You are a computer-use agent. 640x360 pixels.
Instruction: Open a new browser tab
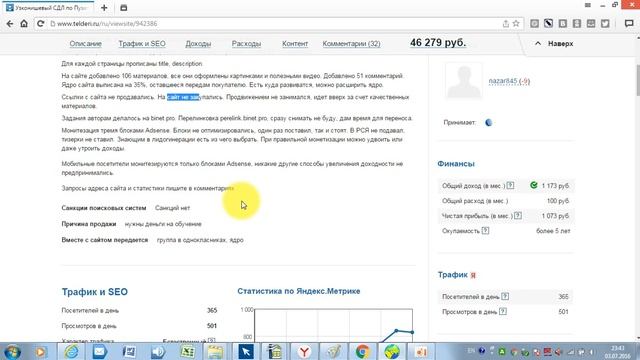coord(104,8)
